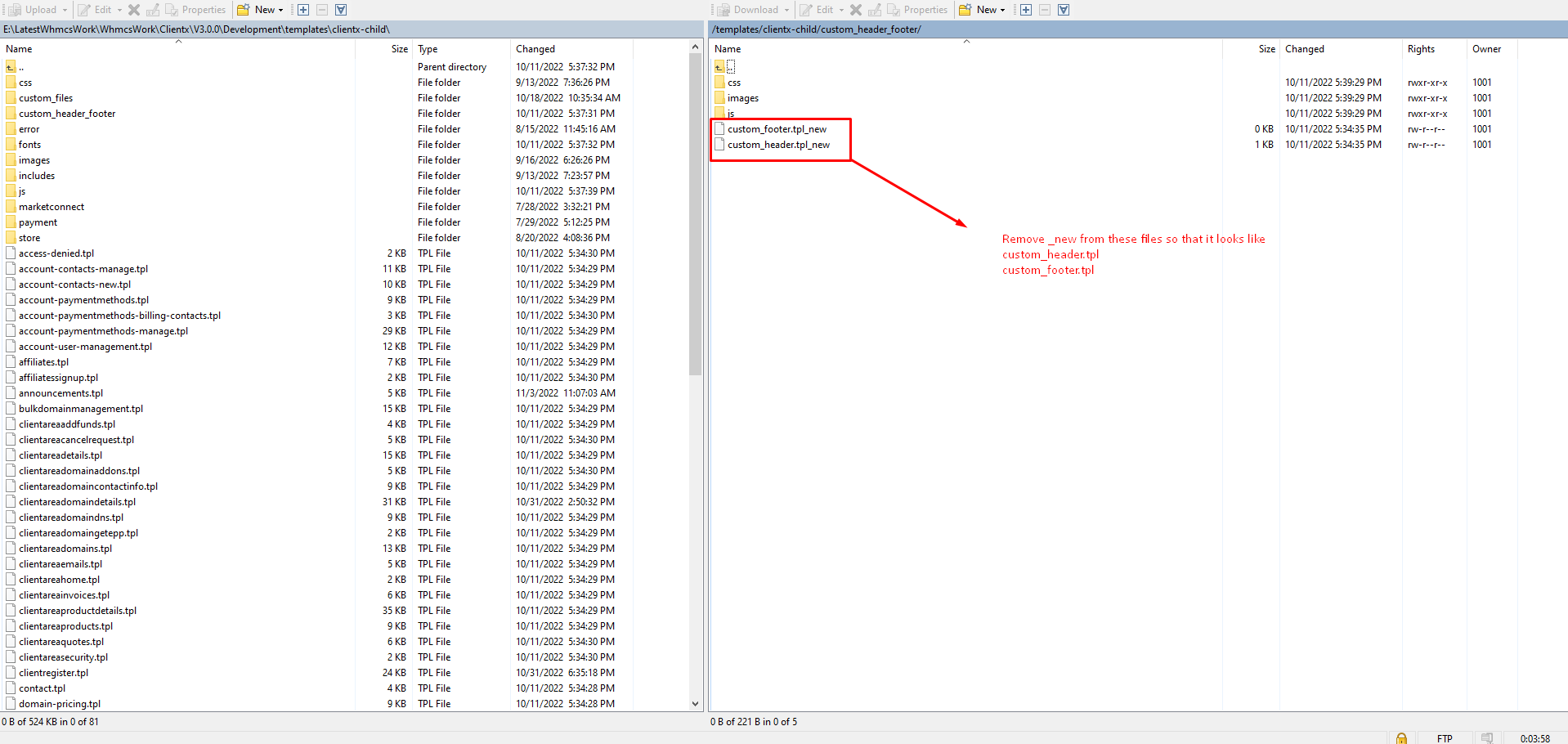Sort local files by Changed column

[x=535, y=49]
